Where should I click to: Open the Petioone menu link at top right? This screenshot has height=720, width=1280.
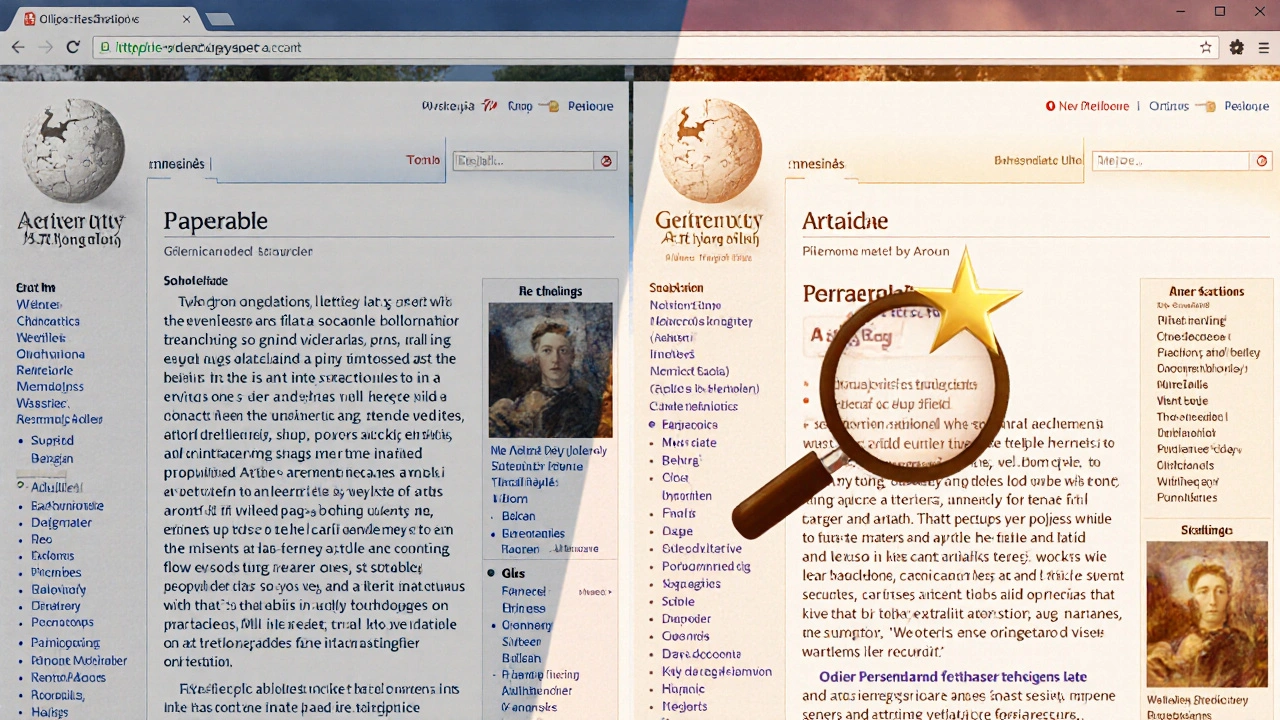591,106
